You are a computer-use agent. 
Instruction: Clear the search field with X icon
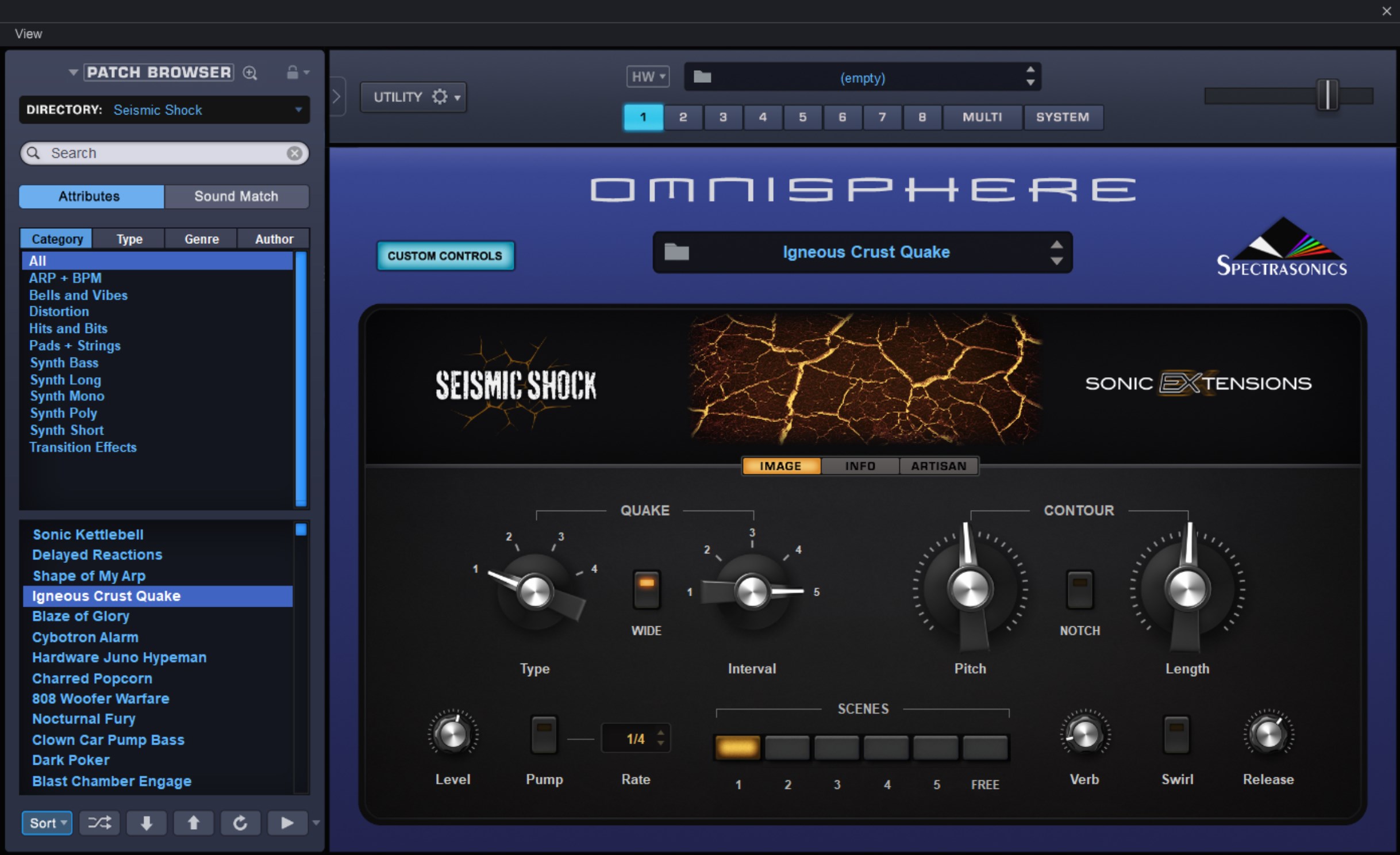[294, 153]
